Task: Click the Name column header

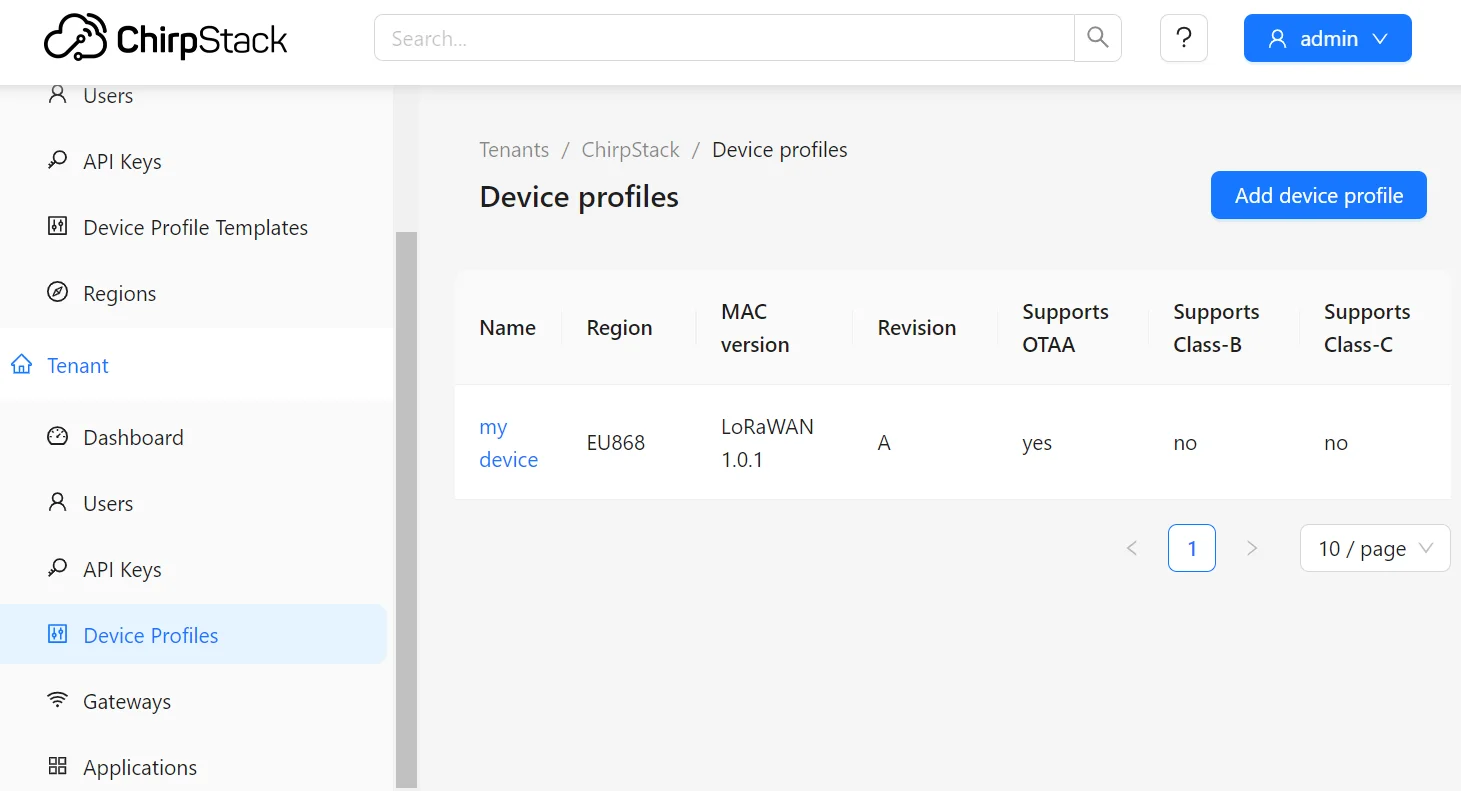Action: pos(508,328)
